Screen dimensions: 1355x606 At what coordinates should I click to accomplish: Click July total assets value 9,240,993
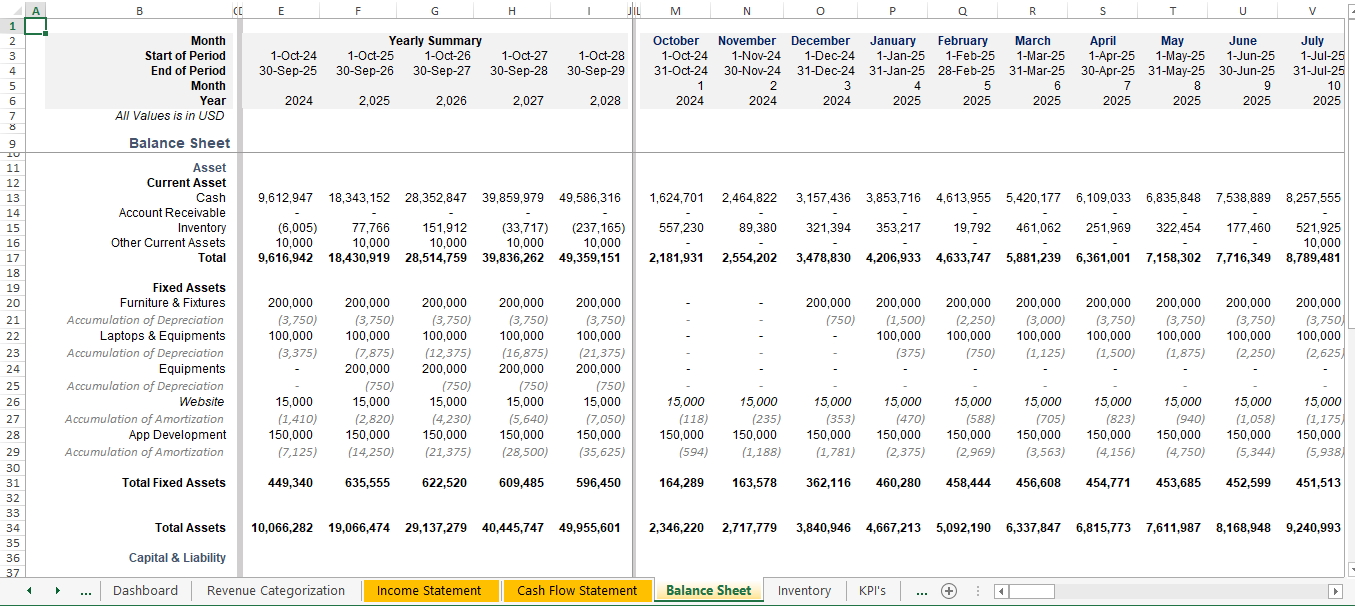click(1313, 528)
